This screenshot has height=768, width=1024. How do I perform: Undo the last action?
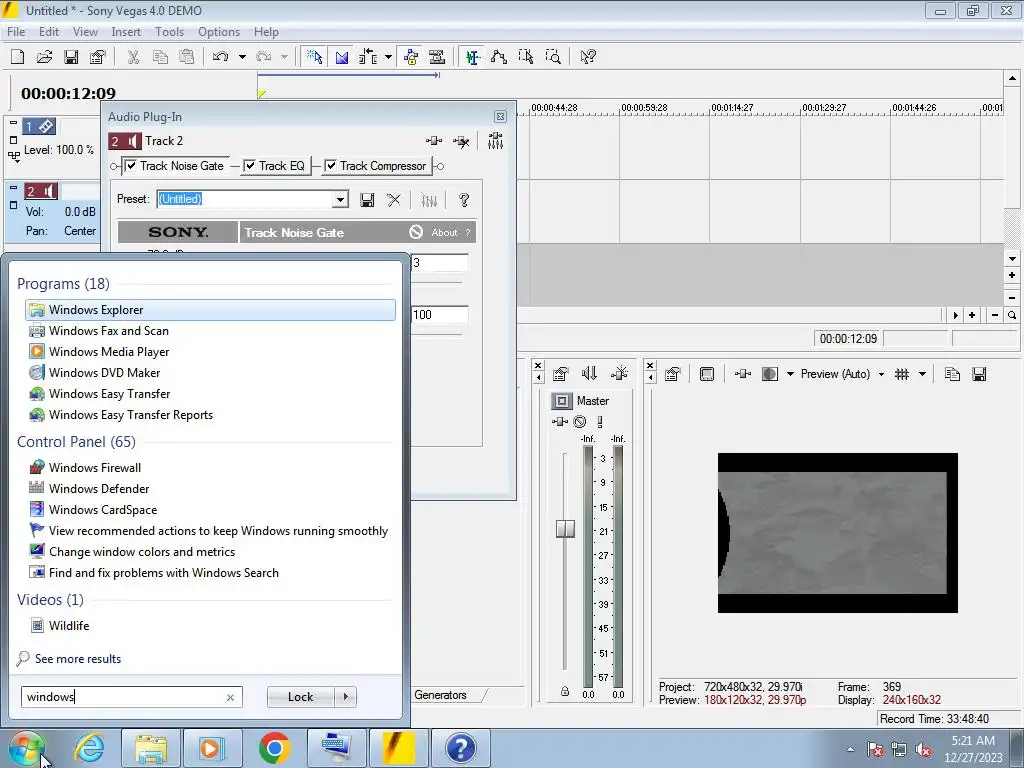(x=221, y=57)
